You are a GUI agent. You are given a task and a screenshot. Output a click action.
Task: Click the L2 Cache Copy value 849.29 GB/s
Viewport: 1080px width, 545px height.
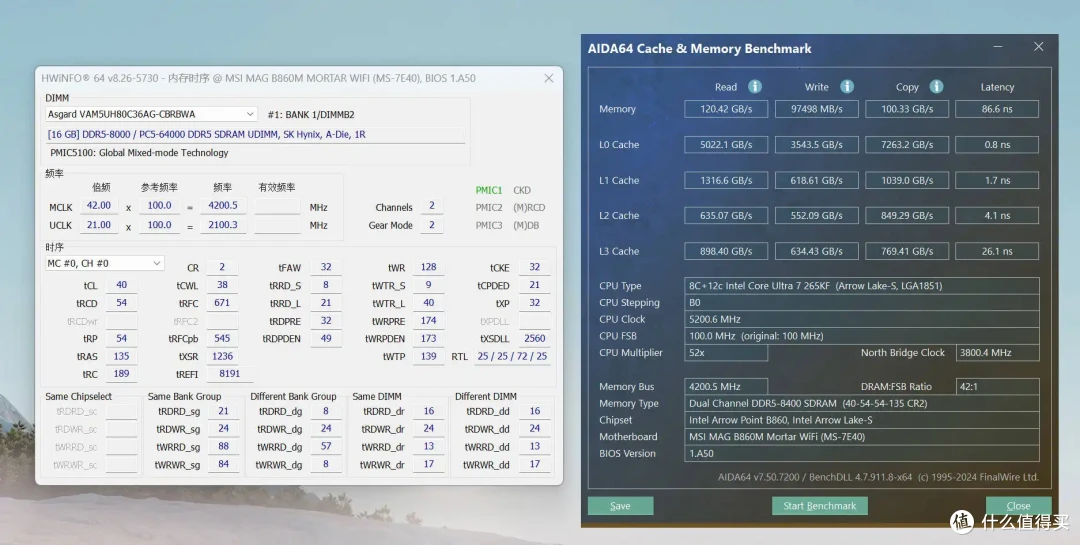coord(906,216)
